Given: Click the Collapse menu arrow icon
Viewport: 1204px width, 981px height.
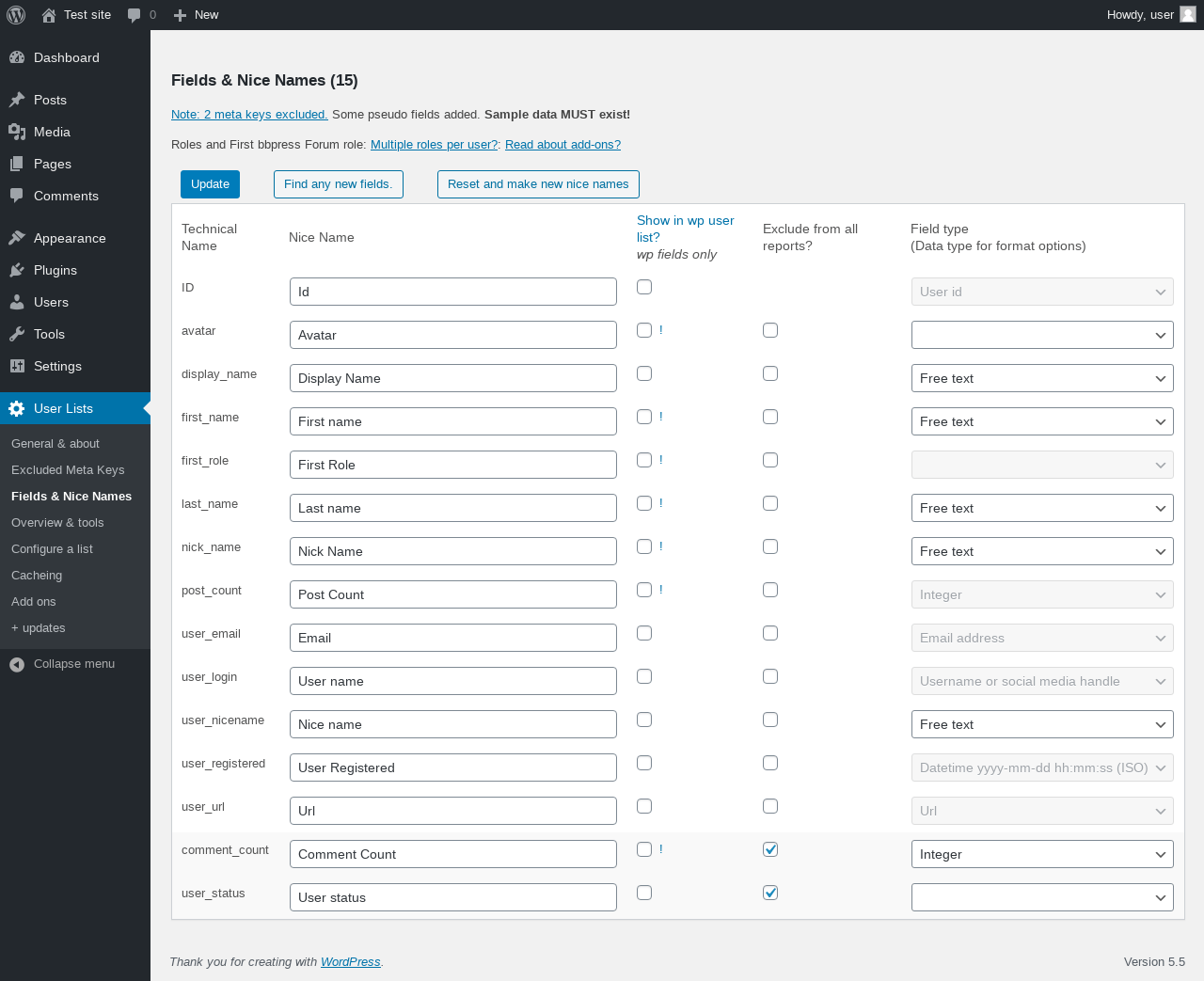Looking at the screenshot, I should coord(17,664).
